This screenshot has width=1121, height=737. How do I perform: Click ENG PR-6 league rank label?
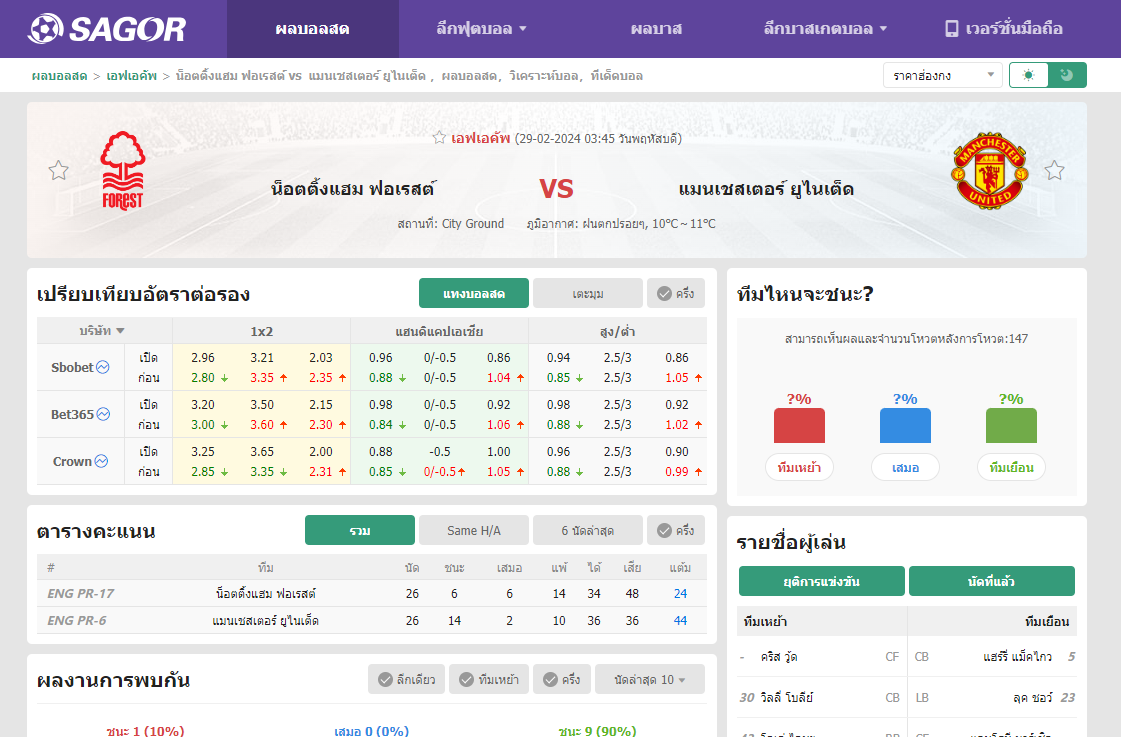coord(76,620)
